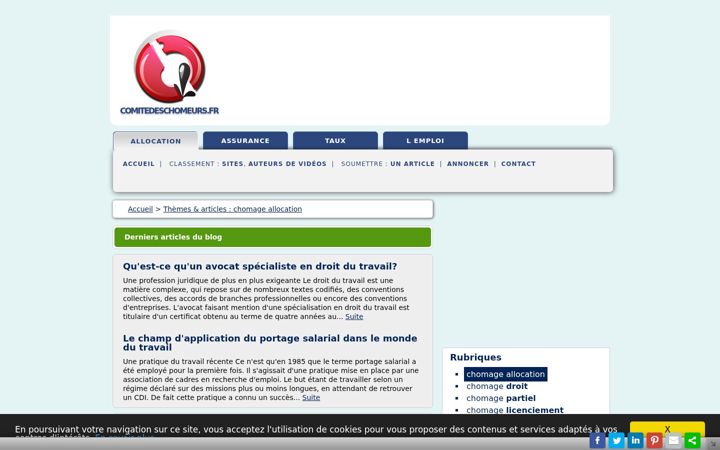
Task: Click the Rubriques heading
Action: point(476,357)
